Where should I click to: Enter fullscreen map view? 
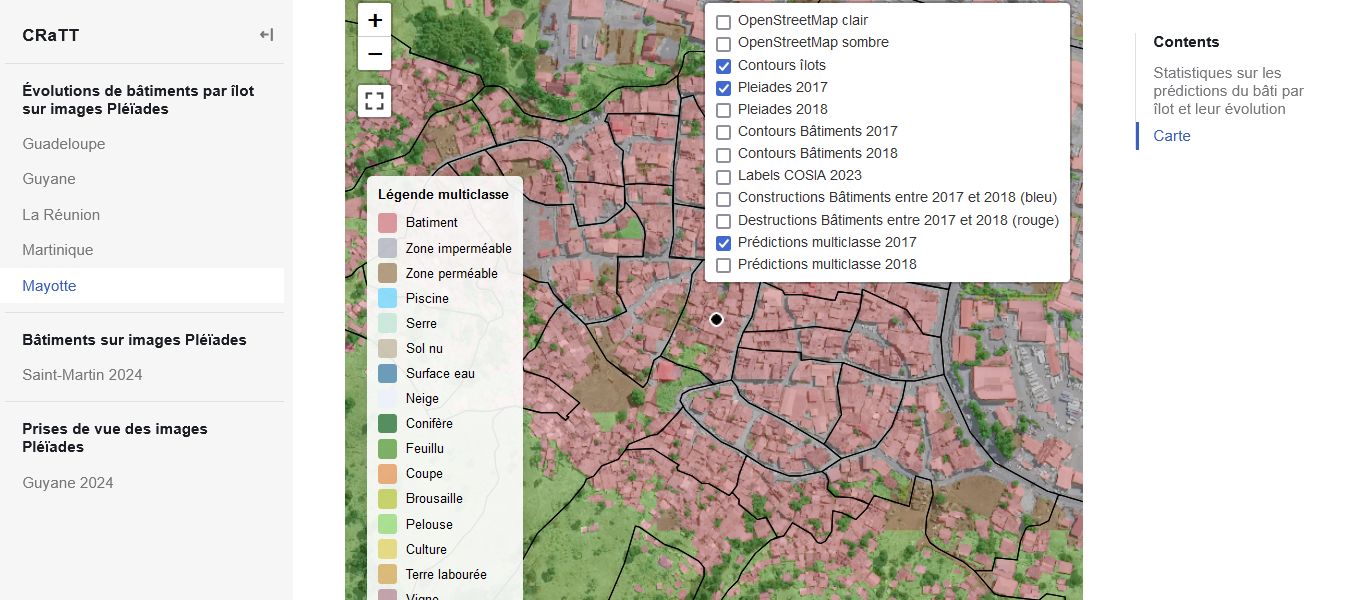click(375, 101)
